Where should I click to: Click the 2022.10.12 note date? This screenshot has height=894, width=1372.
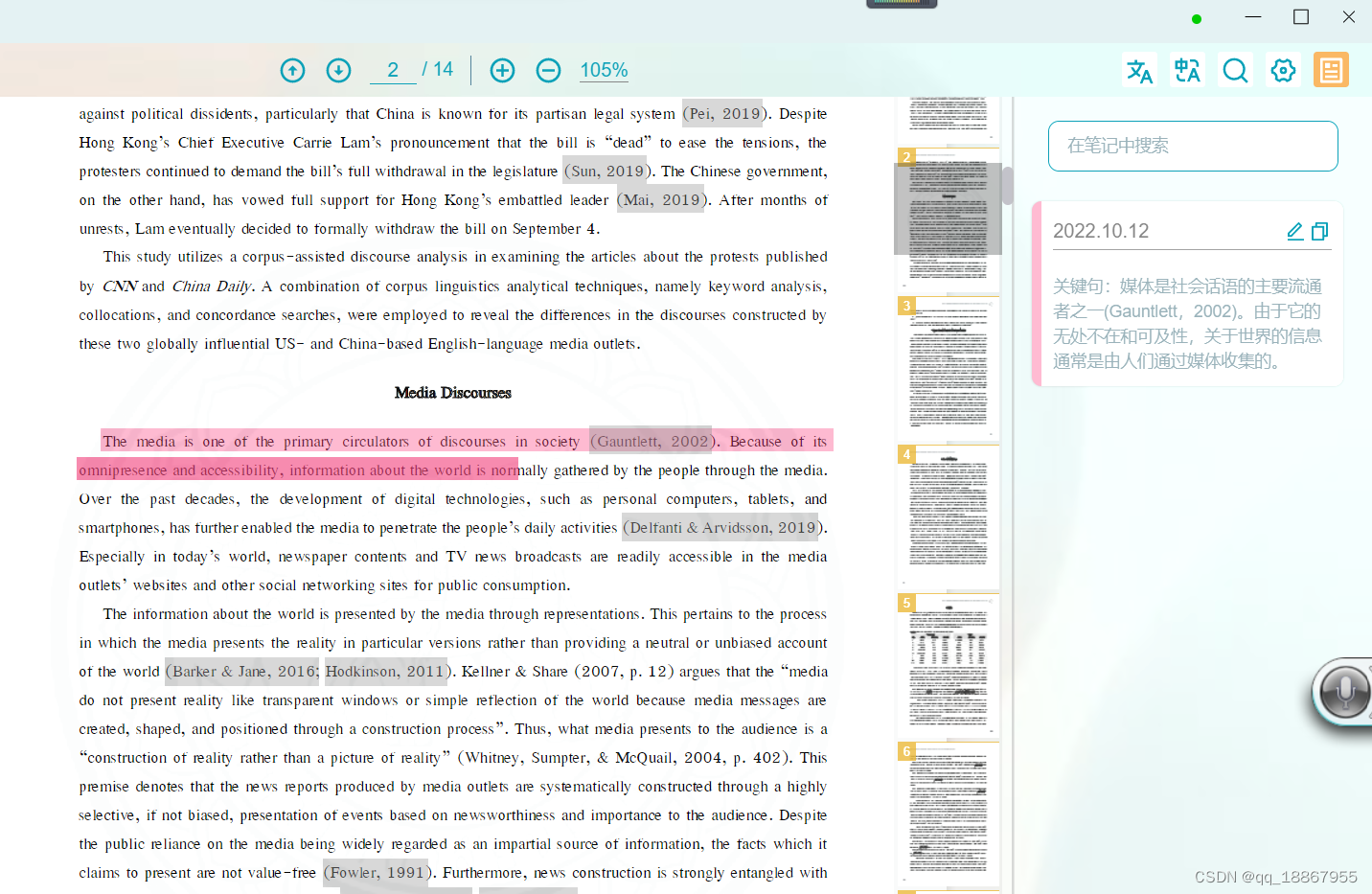[x=1101, y=231]
